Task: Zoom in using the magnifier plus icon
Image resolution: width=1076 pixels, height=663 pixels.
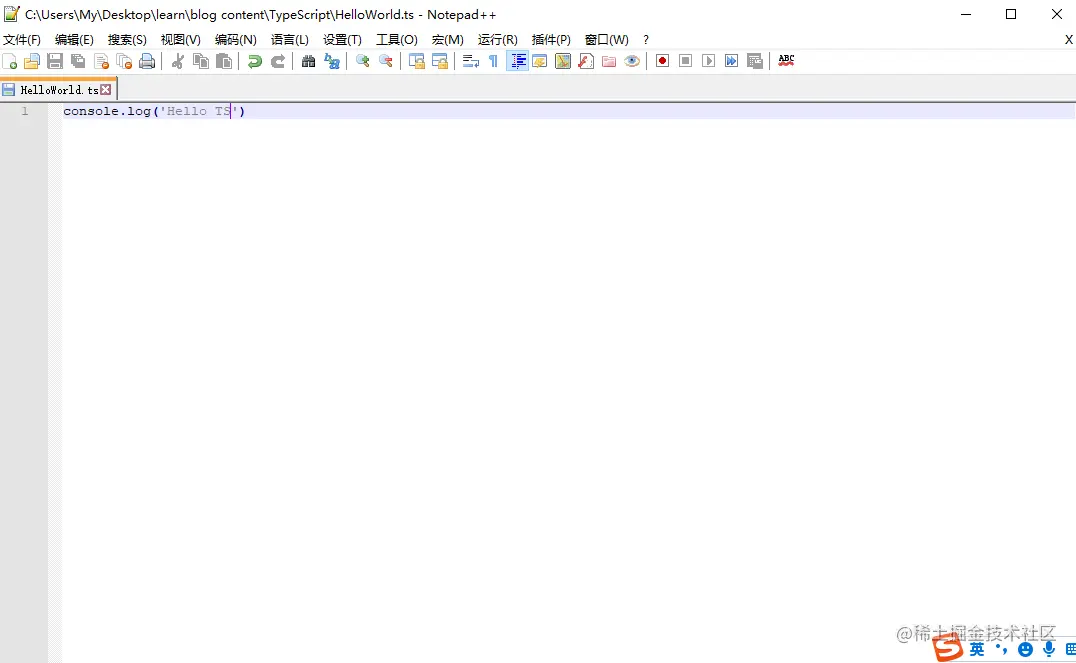Action: pyautogui.click(x=362, y=61)
